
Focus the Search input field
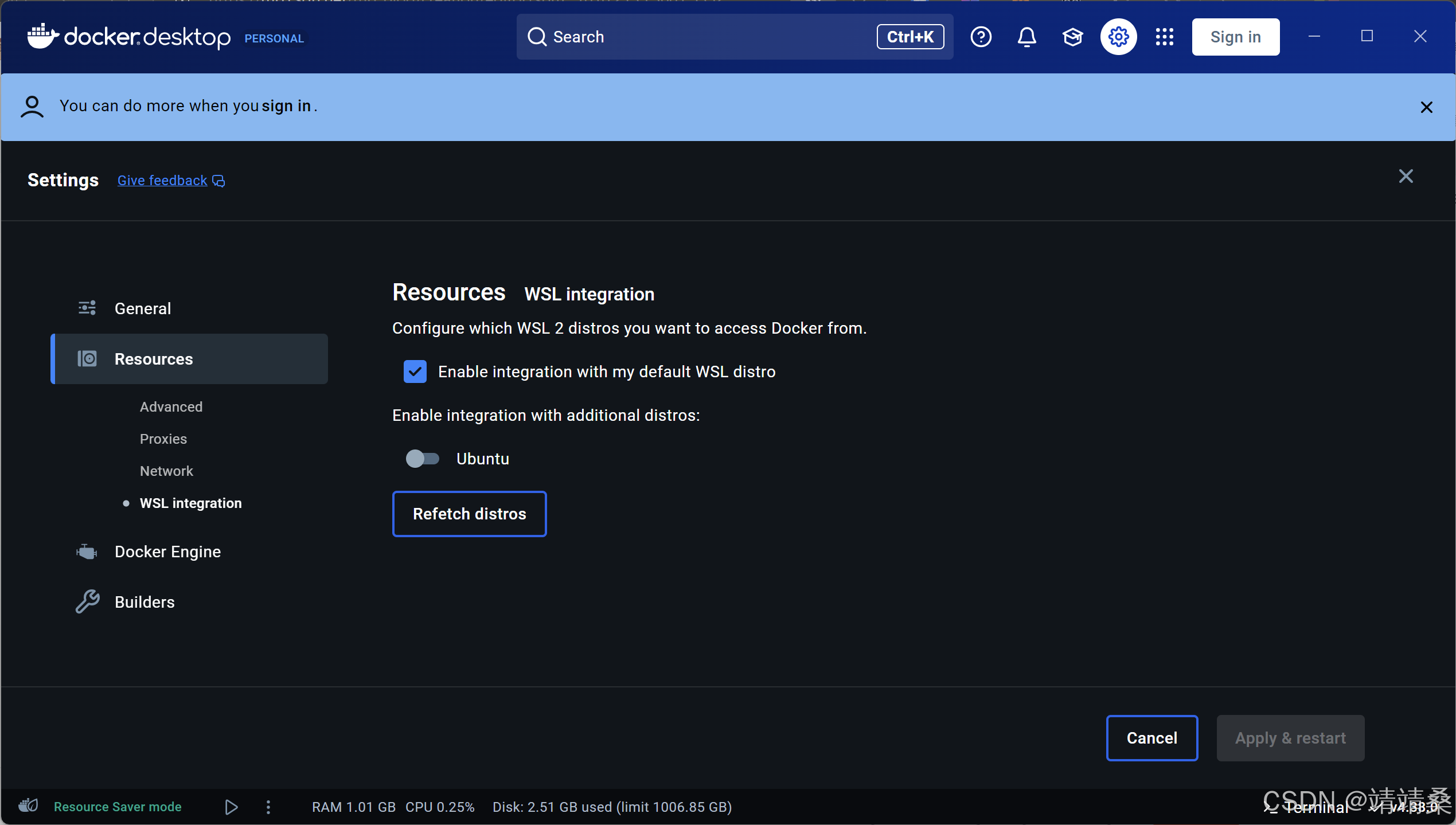pos(735,37)
